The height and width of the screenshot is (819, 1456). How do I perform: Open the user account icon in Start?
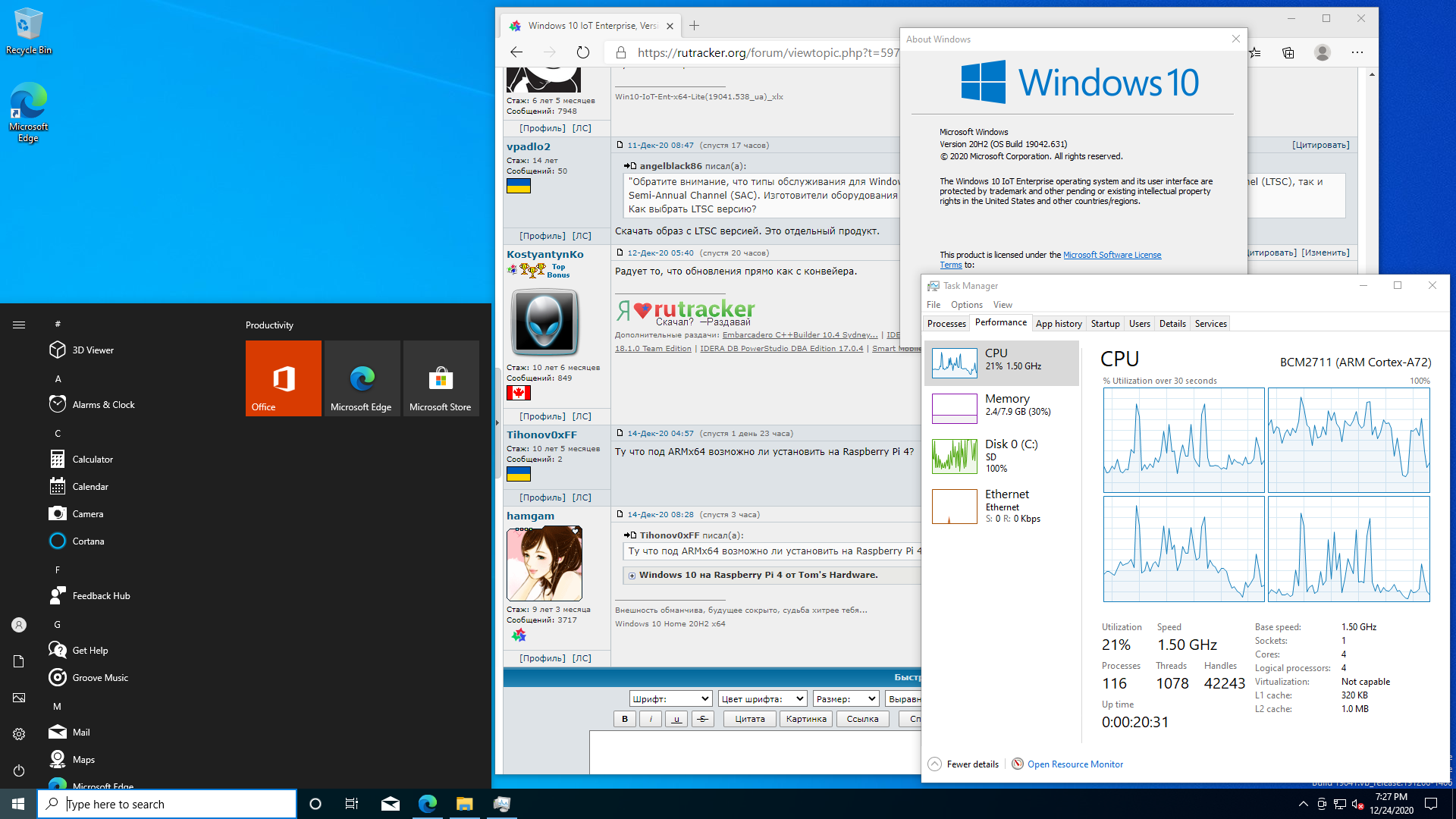(x=19, y=625)
